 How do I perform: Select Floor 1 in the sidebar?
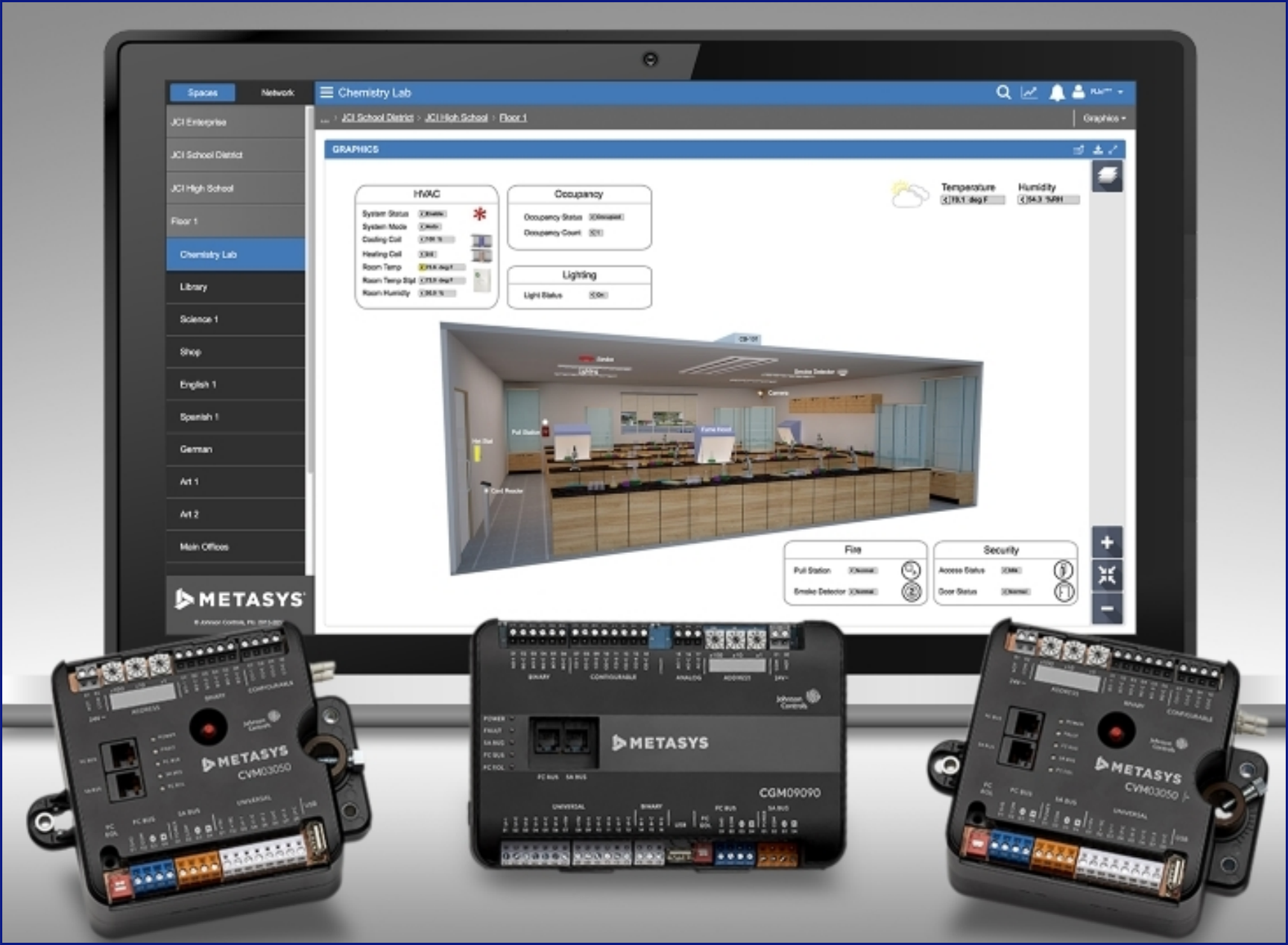[x=236, y=221]
